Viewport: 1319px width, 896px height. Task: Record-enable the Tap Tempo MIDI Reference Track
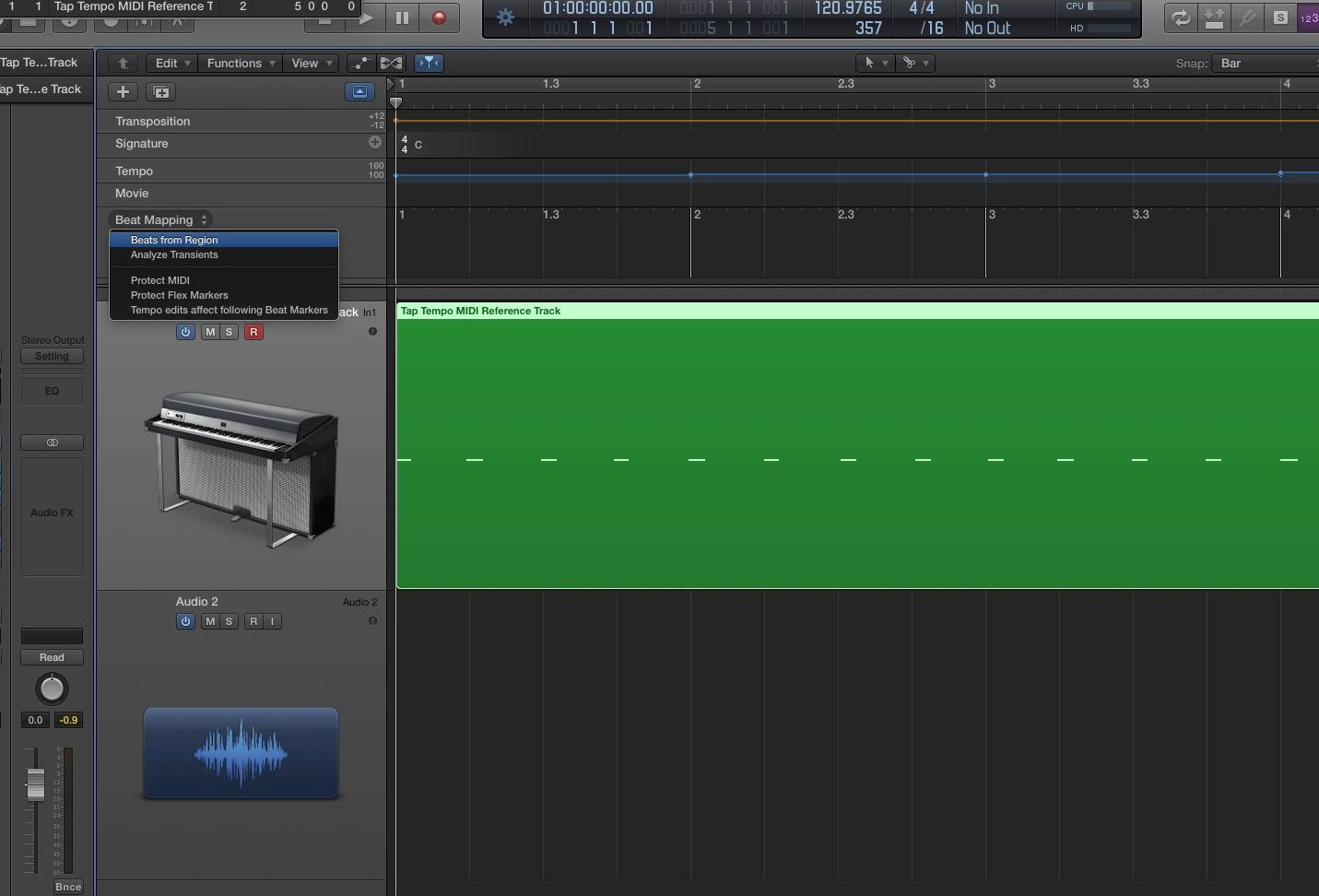tap(253, 332)
